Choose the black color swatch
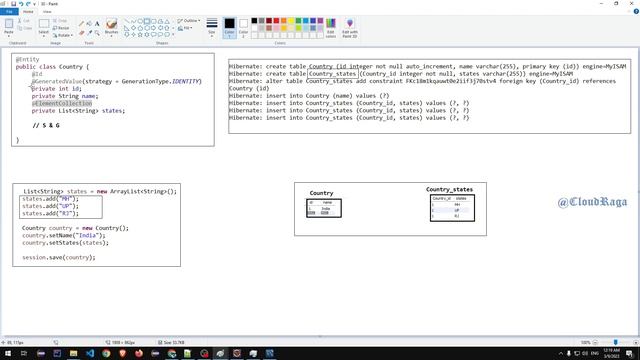 pos(254,20)
